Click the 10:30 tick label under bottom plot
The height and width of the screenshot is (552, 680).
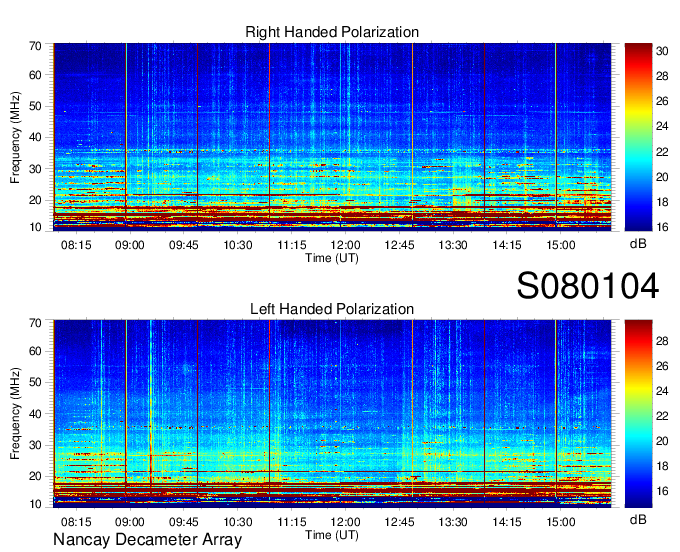click(238, 522)
